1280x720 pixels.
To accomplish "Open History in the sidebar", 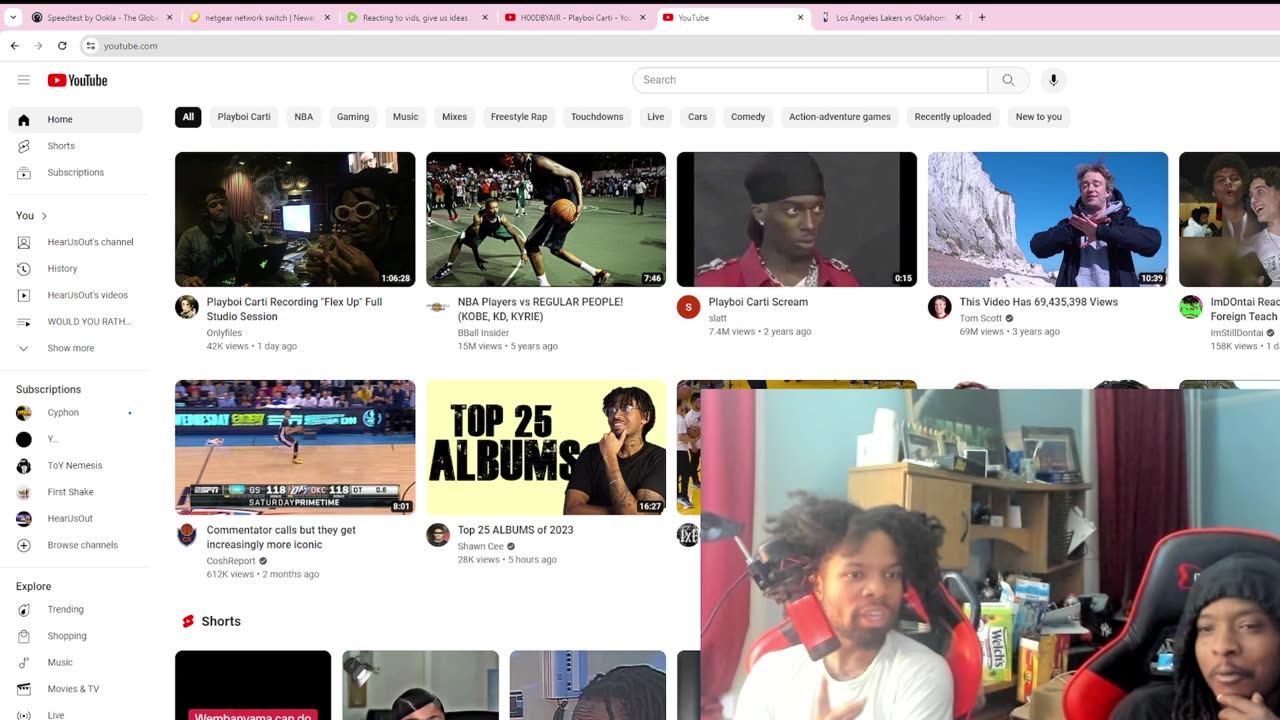I will pos(76,268).
